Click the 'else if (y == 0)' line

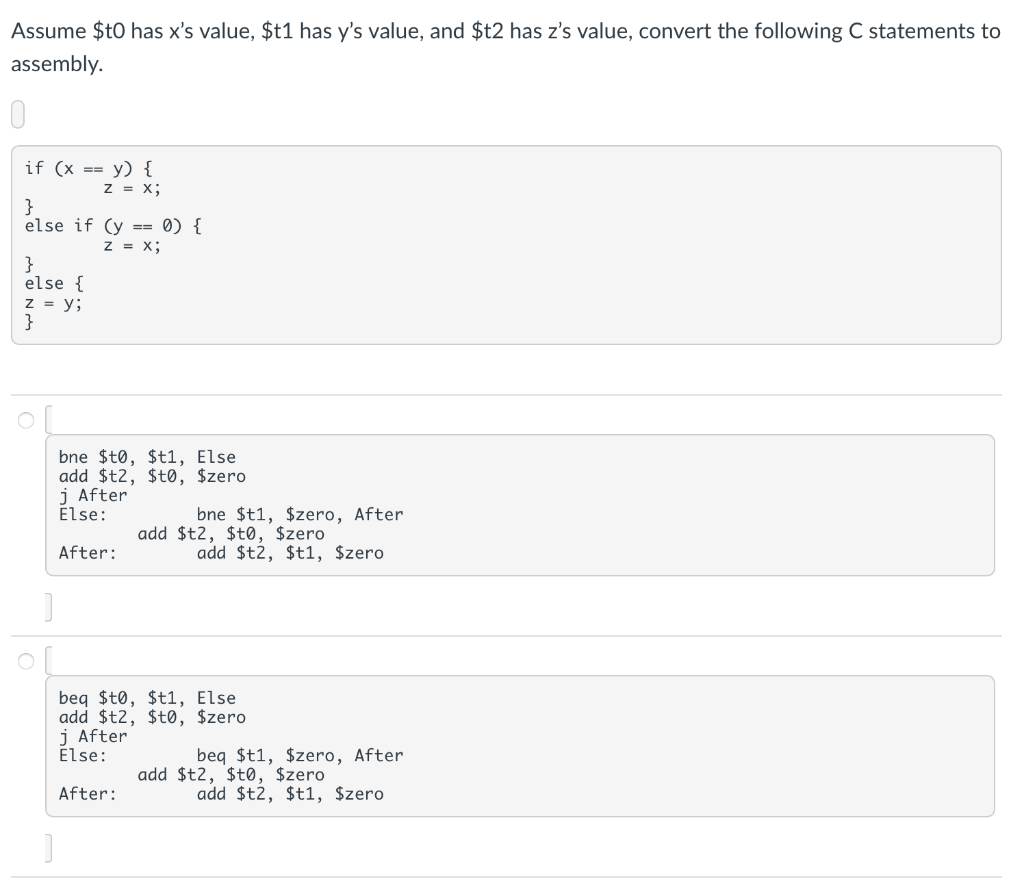coord(110,225)
